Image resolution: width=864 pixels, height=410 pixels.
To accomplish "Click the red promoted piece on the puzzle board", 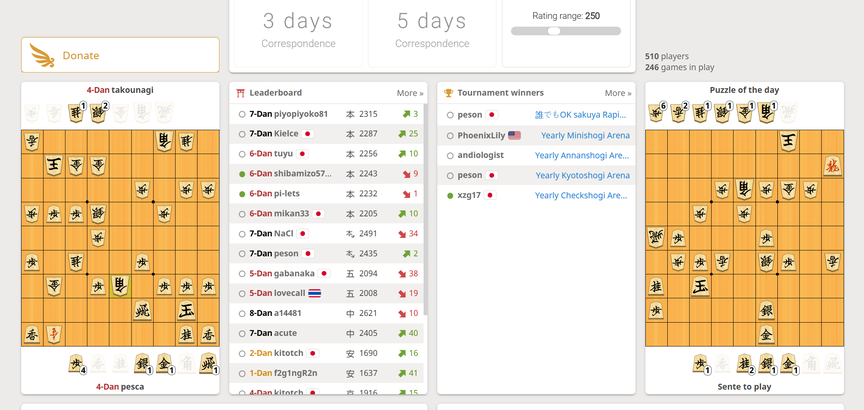I will [832, 165].
